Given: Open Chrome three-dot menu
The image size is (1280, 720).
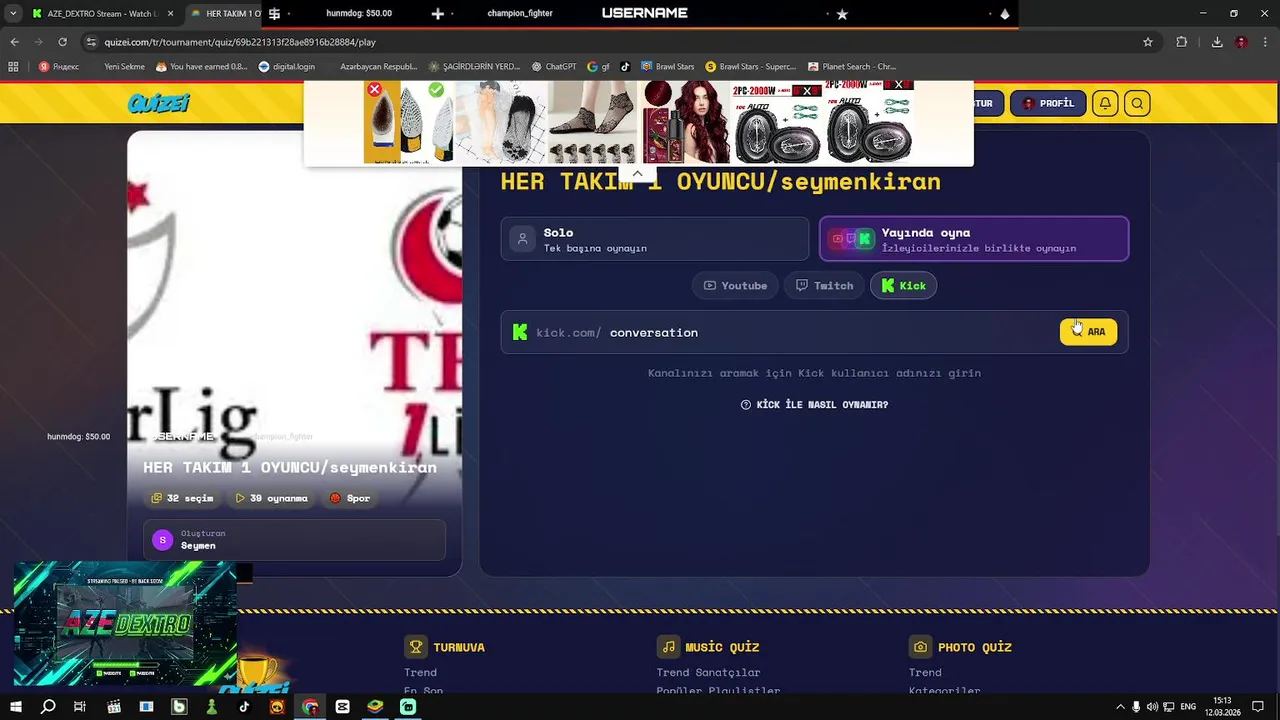Looking at the screenshot, I should pos(1265,42).
